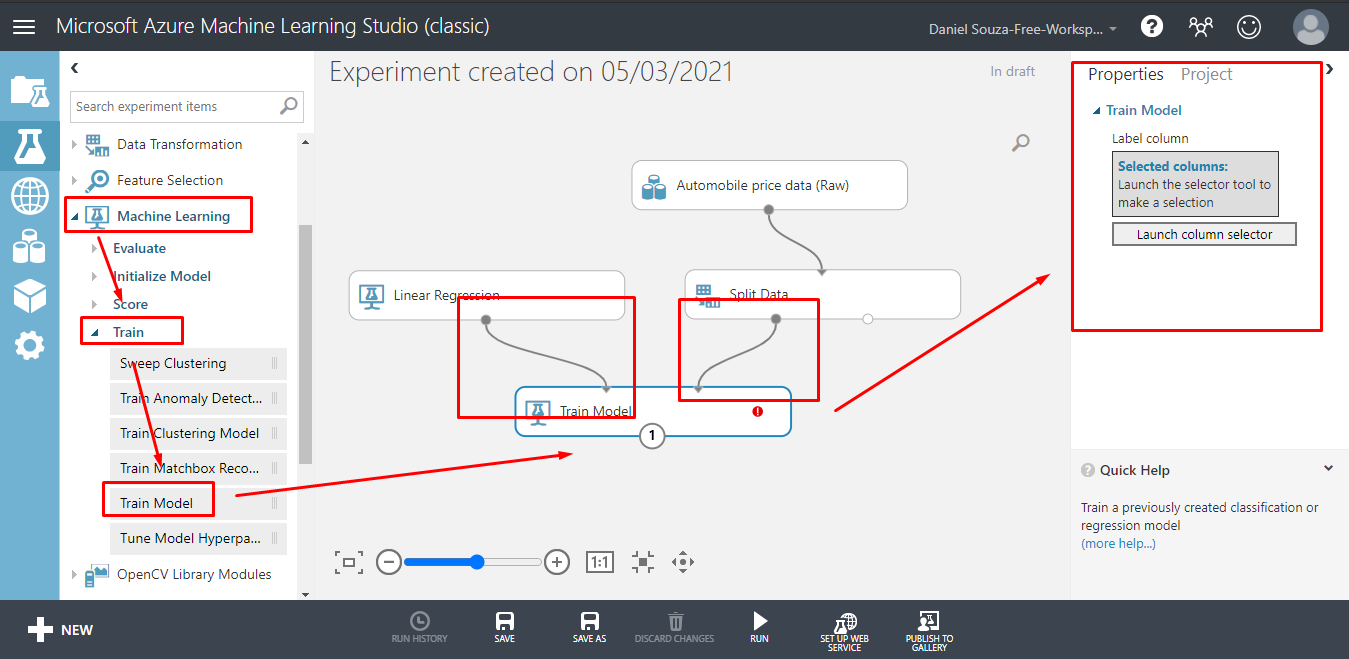Screen dimensions: 1349x659
Task: Open Trained Models cube icon in sidebar
Action: 29,295
